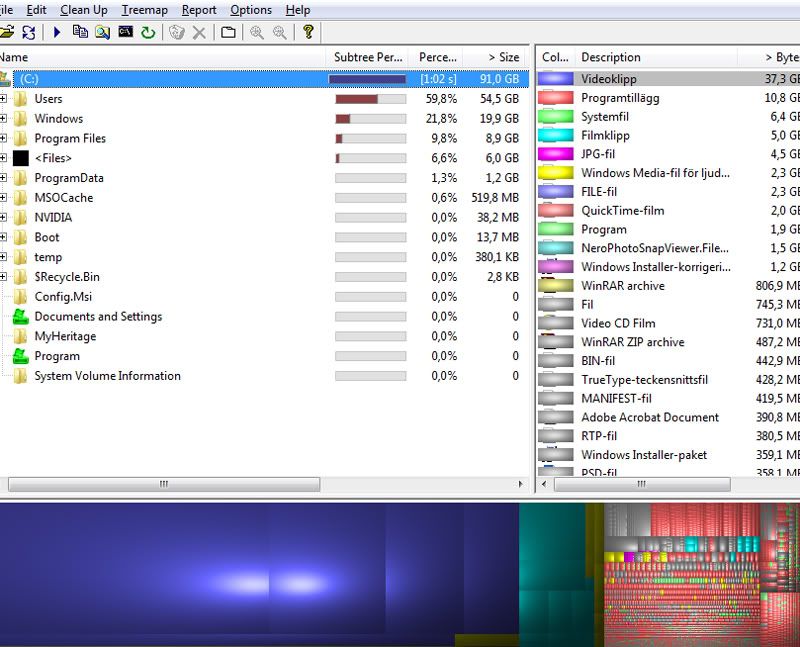Click the extension list horizontal scrollbar thumb
Screen dimensions: 800x647
coord(642,484)
